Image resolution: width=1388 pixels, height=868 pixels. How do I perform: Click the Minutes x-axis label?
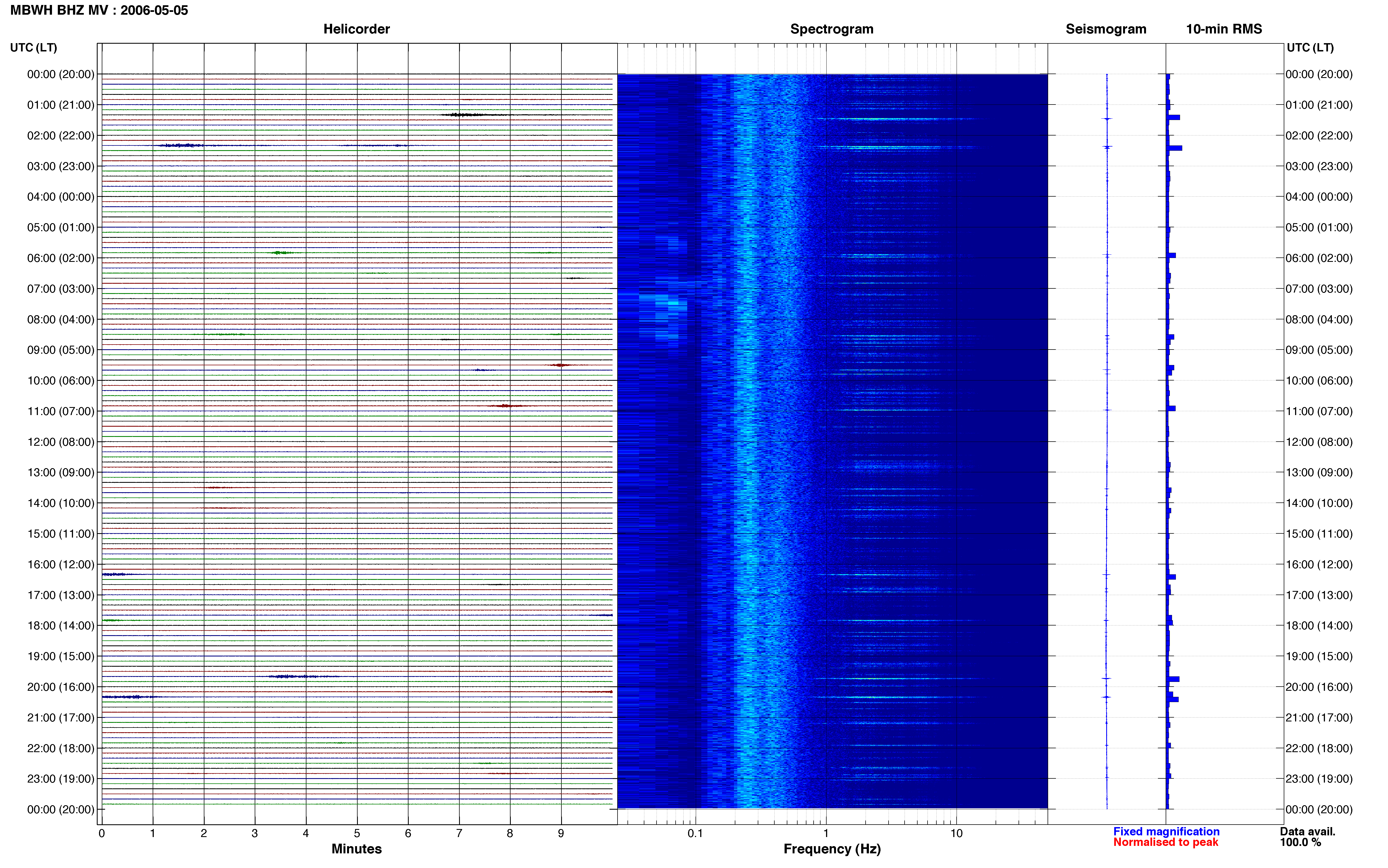pos(356,849)
